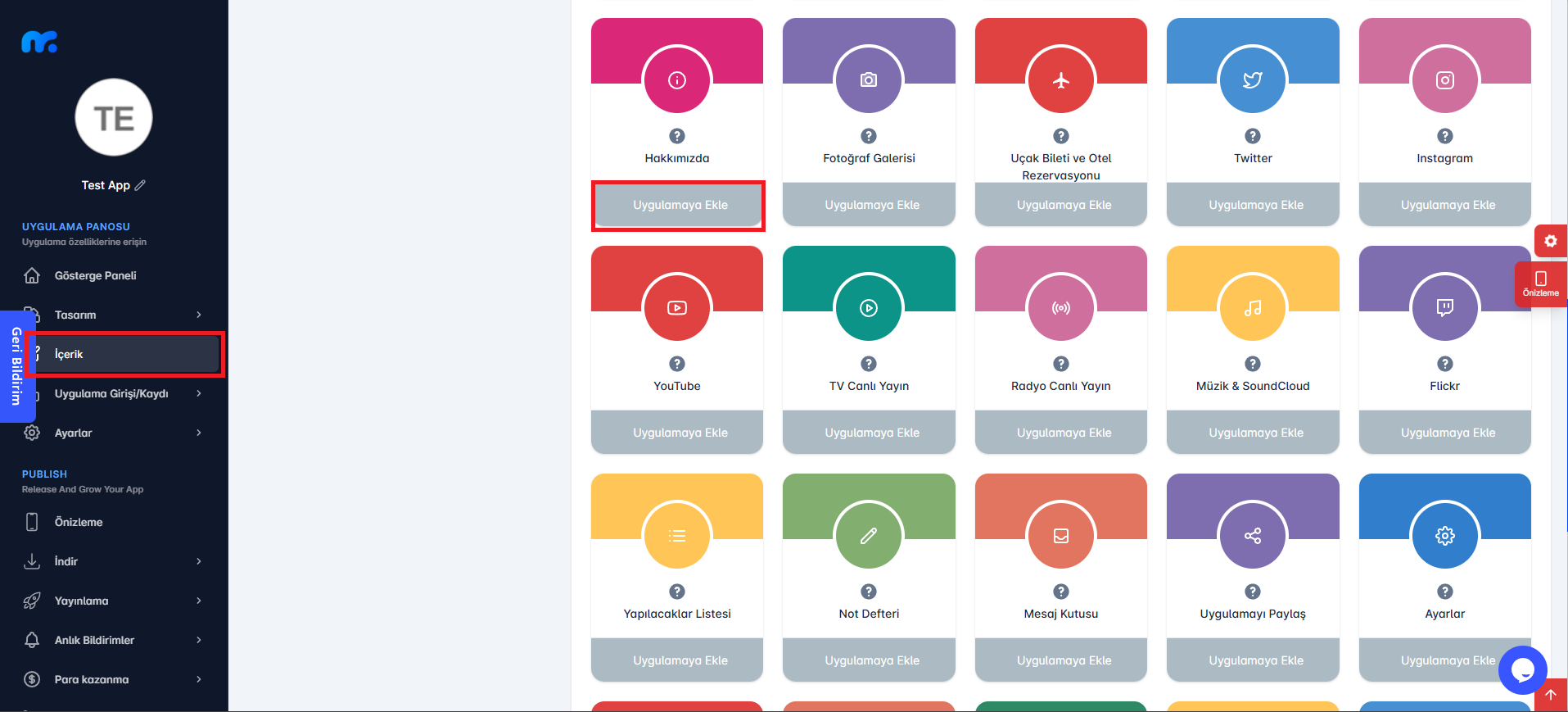Click the Test App name text
This screenshot has height=712, width=1568.
click(106, 185)
